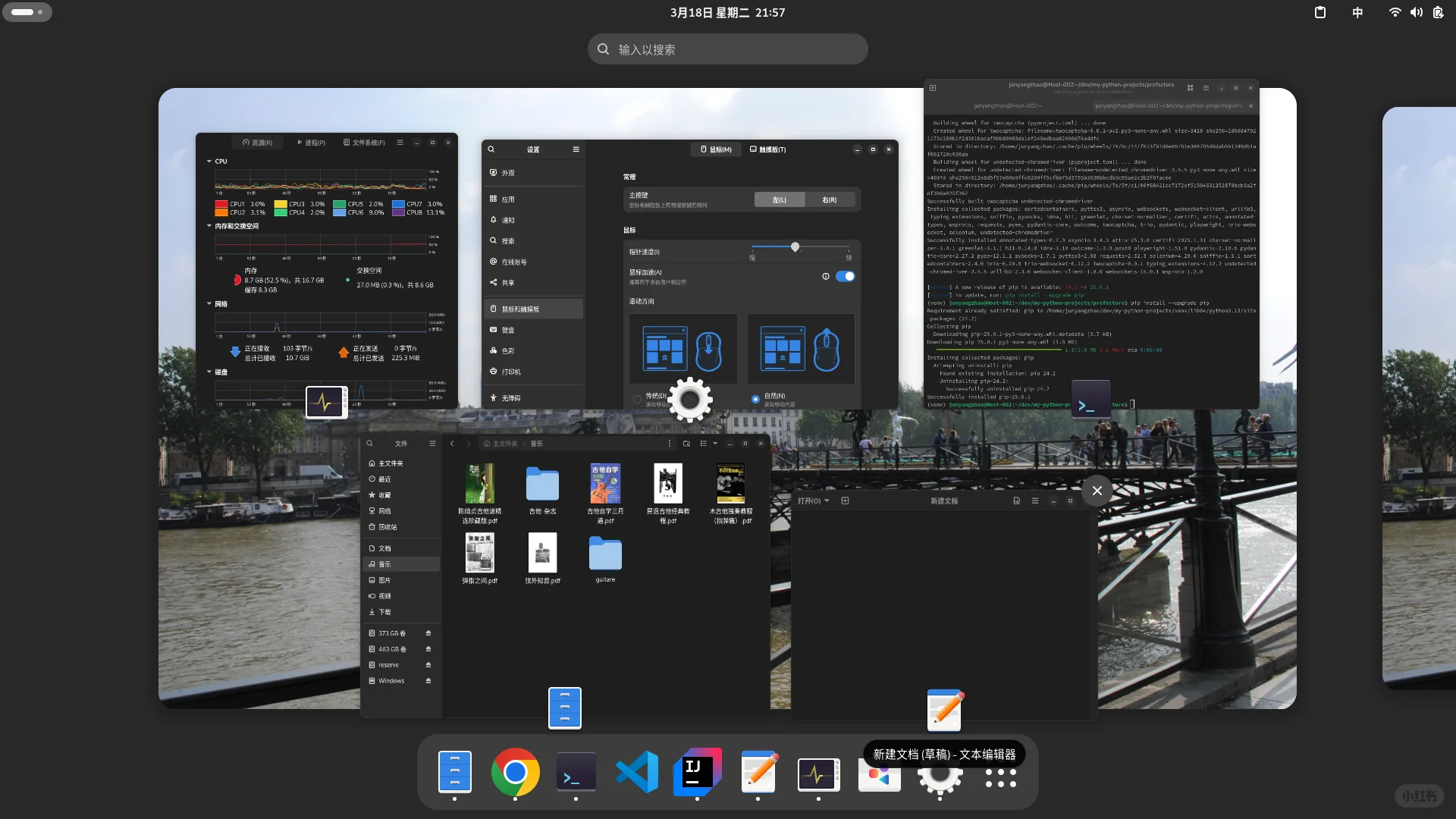Open Visual Studio Code from the dock
Image resolution: width=1456 pixels, height=819 pixels.
click(636, 773)
